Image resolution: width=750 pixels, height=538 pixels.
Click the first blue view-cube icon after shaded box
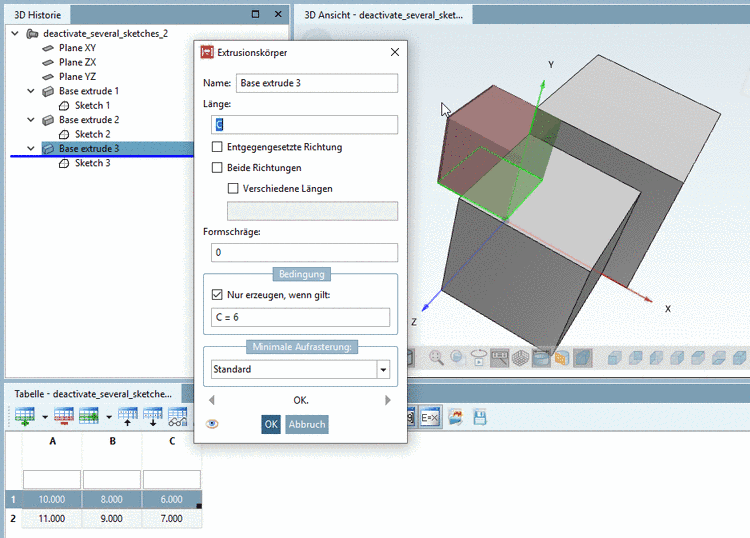coord(614,358)
